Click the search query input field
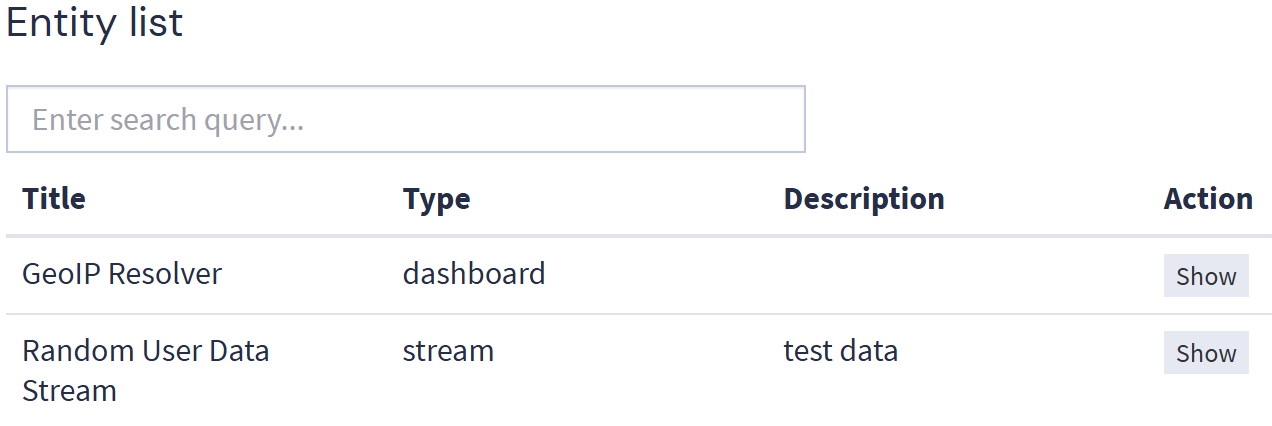The height and width of the screenshot is (426, 1272). pos(405,120)
